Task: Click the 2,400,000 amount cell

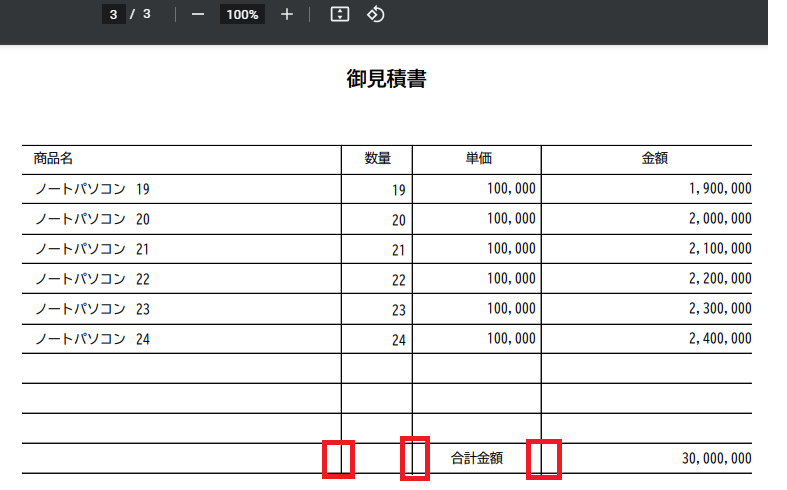Action: (x=719, y=339)
